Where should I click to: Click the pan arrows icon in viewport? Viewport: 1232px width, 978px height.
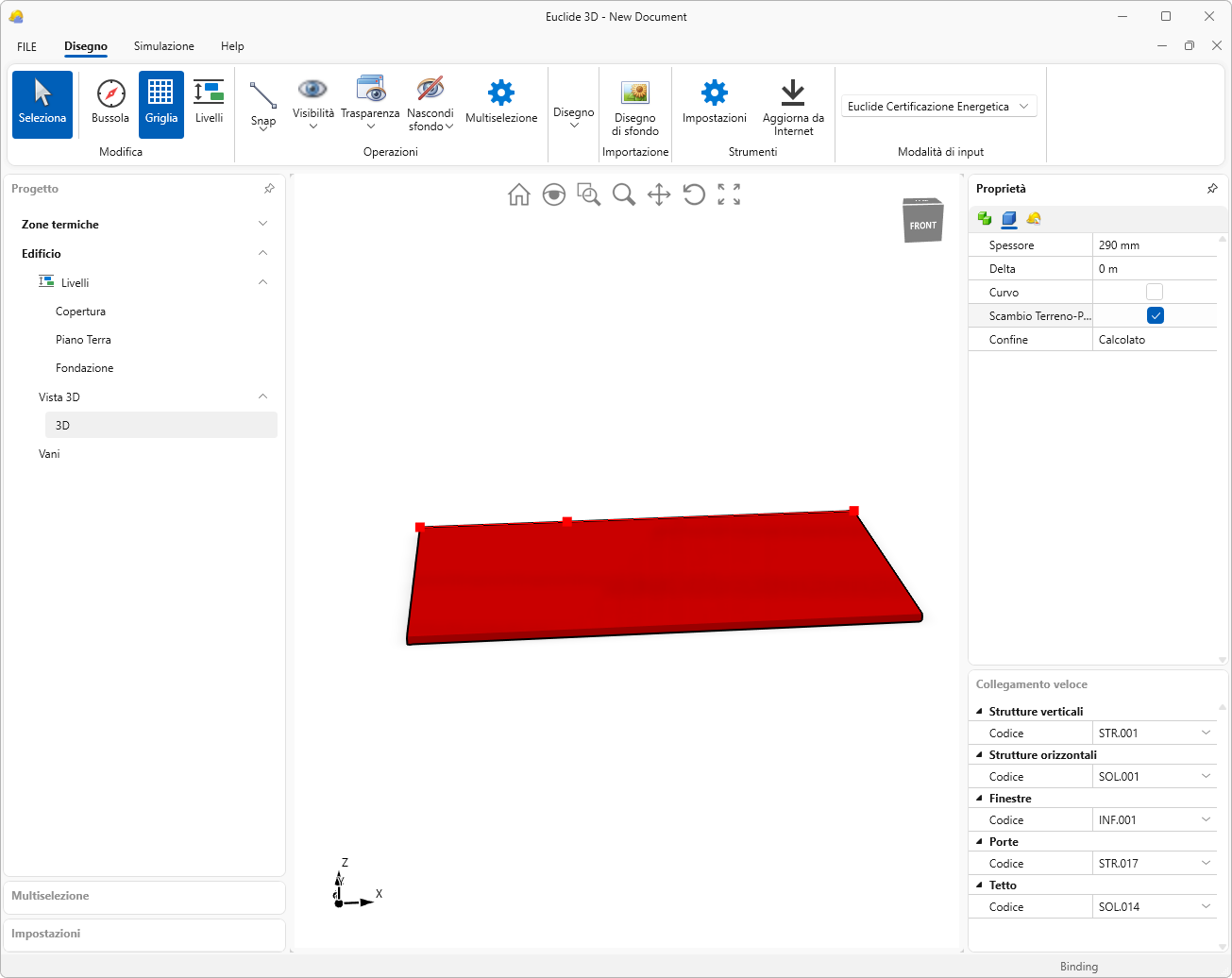pos(659,194)
